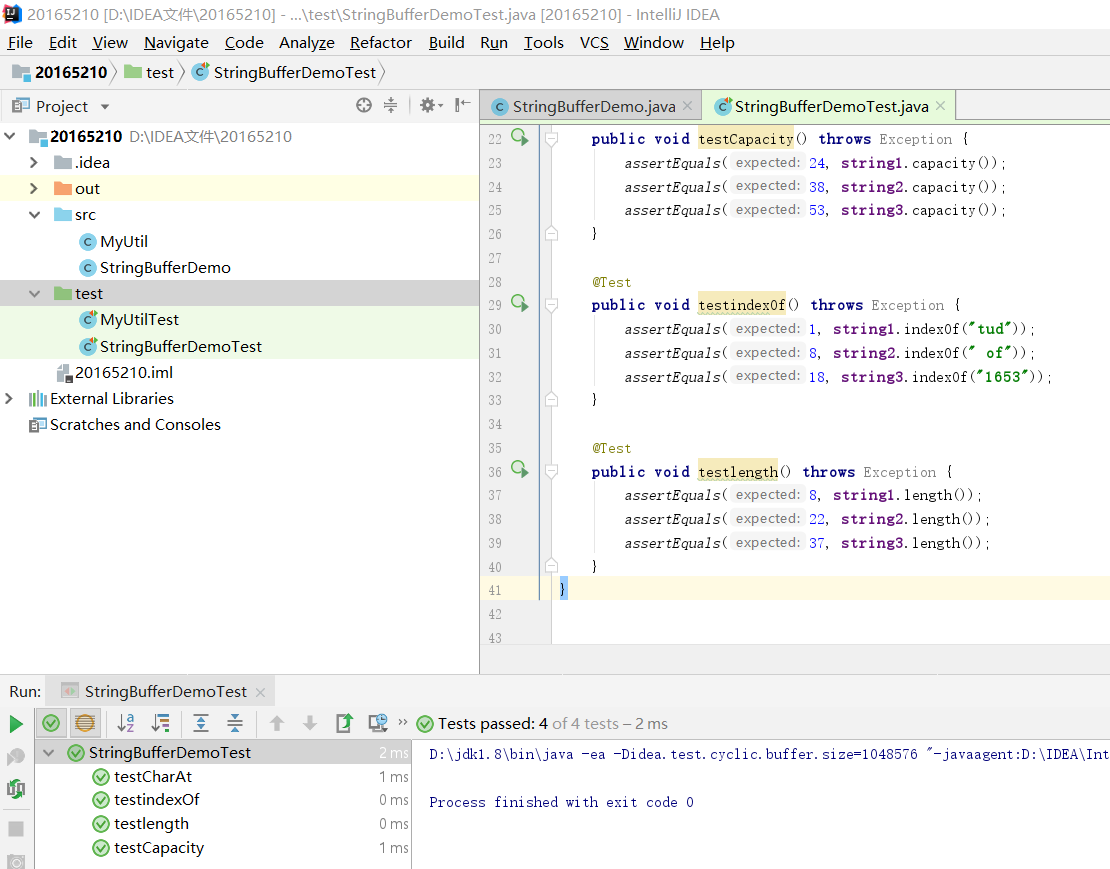This screenshot has width=1110, height=869.
Task: Open the Refactor menu
Action: point(381,42)
